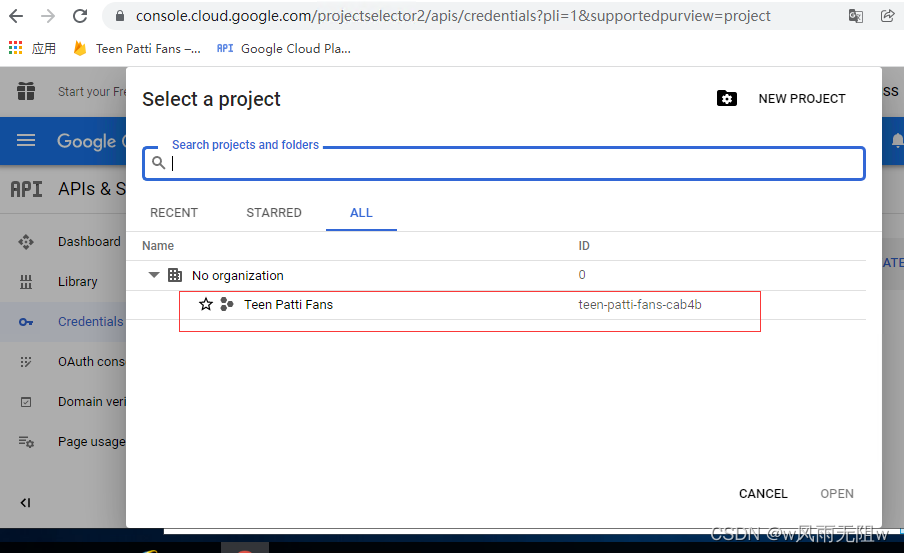Open Page usage agreements item
The height and width of the screenshot is (553, 904).
click(91, 442)
